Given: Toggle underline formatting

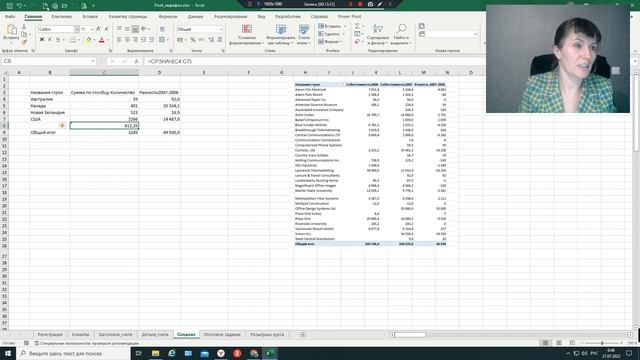Looking at the screenshot, I should pos(58,40).
